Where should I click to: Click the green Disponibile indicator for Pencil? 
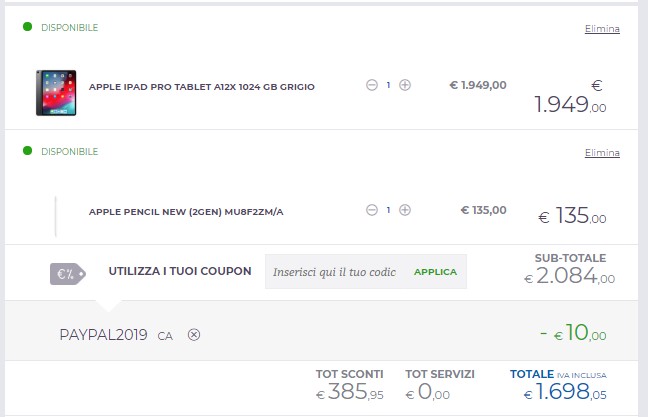tap(28, 151)
